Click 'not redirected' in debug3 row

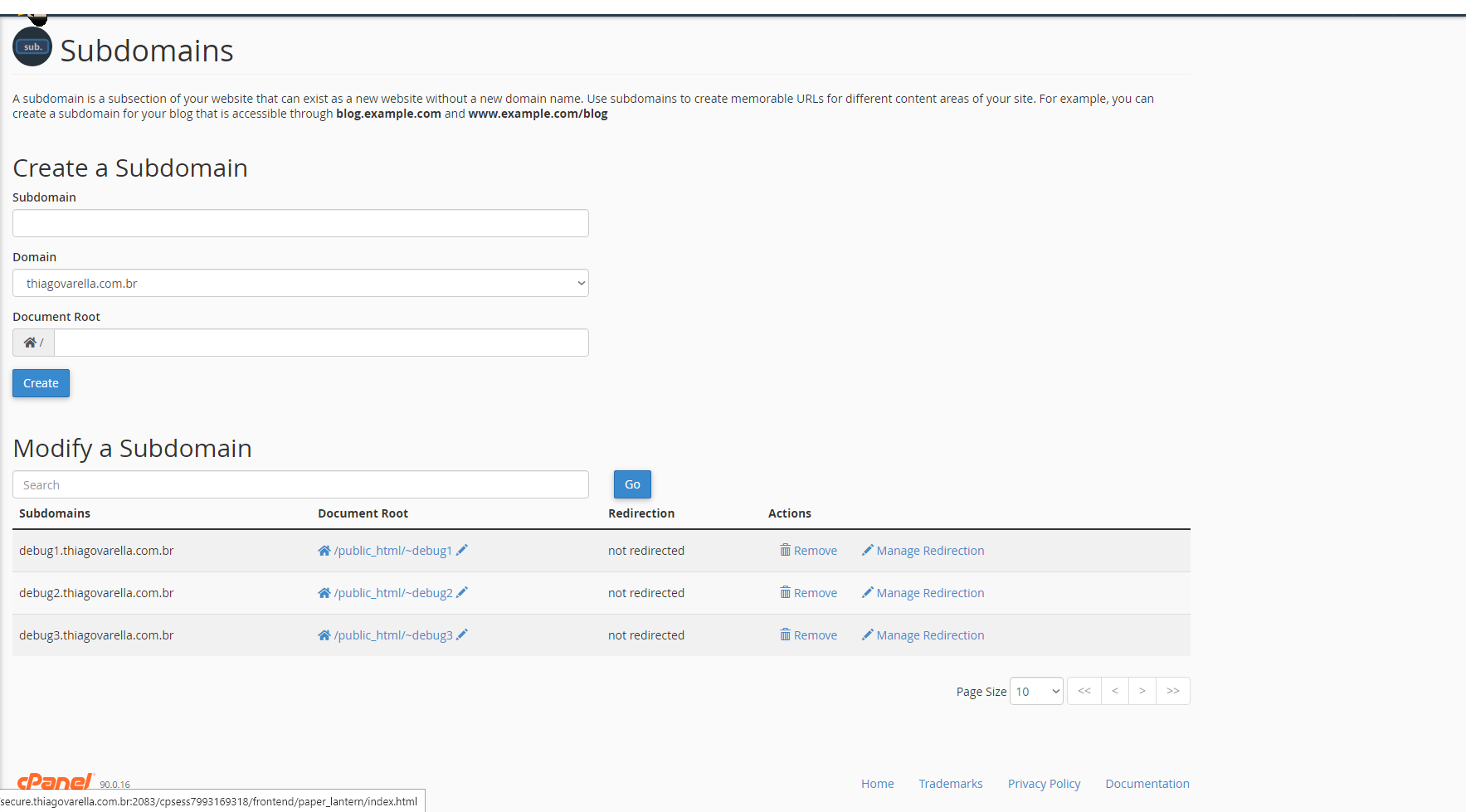(646, 635)
